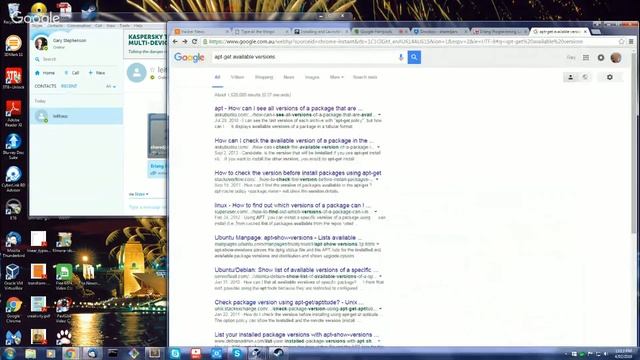640x360 pixels.
Task: Open the Windows Start button
Action: pos(9,353)
